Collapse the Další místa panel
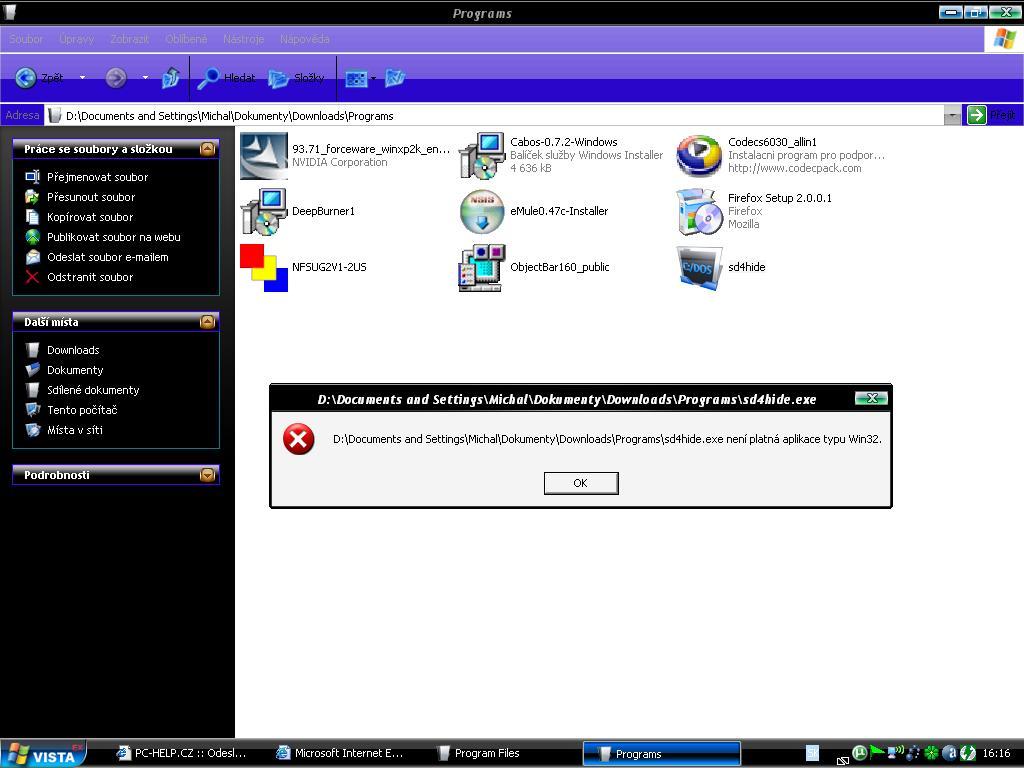 click(x=207, y=322)
